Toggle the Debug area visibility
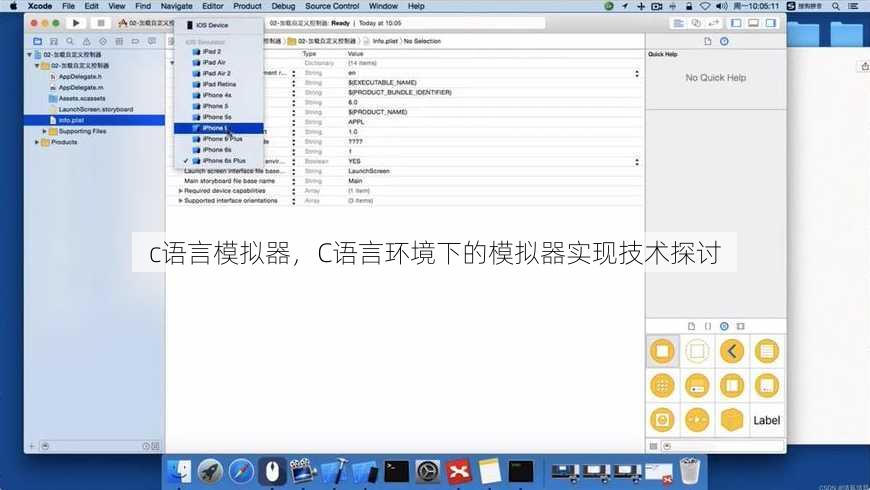The height and width of the screenshot is (490, 870). click(x=753, y=23)
